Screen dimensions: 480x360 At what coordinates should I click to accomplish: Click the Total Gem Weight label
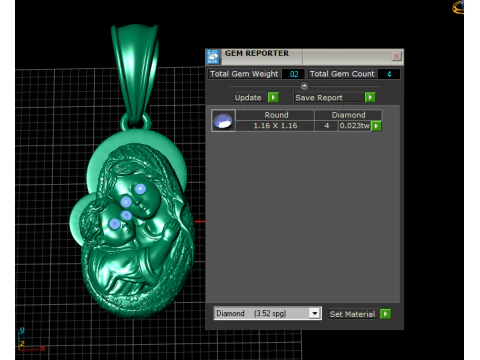tap(244, 74)
